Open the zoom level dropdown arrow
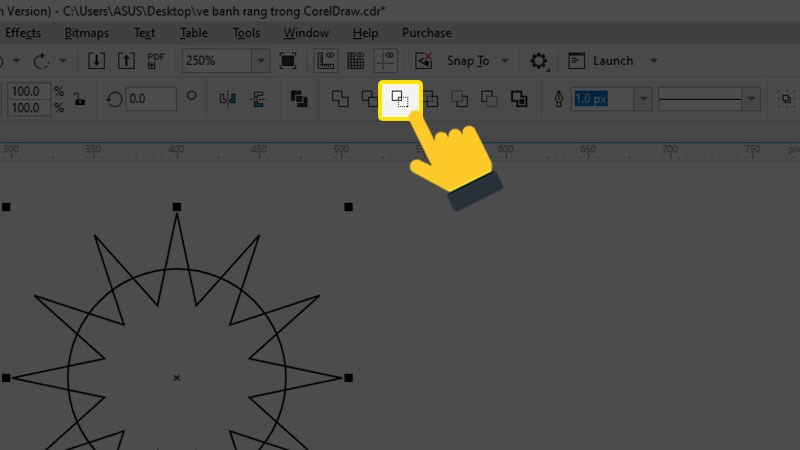Viewport: 800px width, 450px height. (x=261, y=61)
